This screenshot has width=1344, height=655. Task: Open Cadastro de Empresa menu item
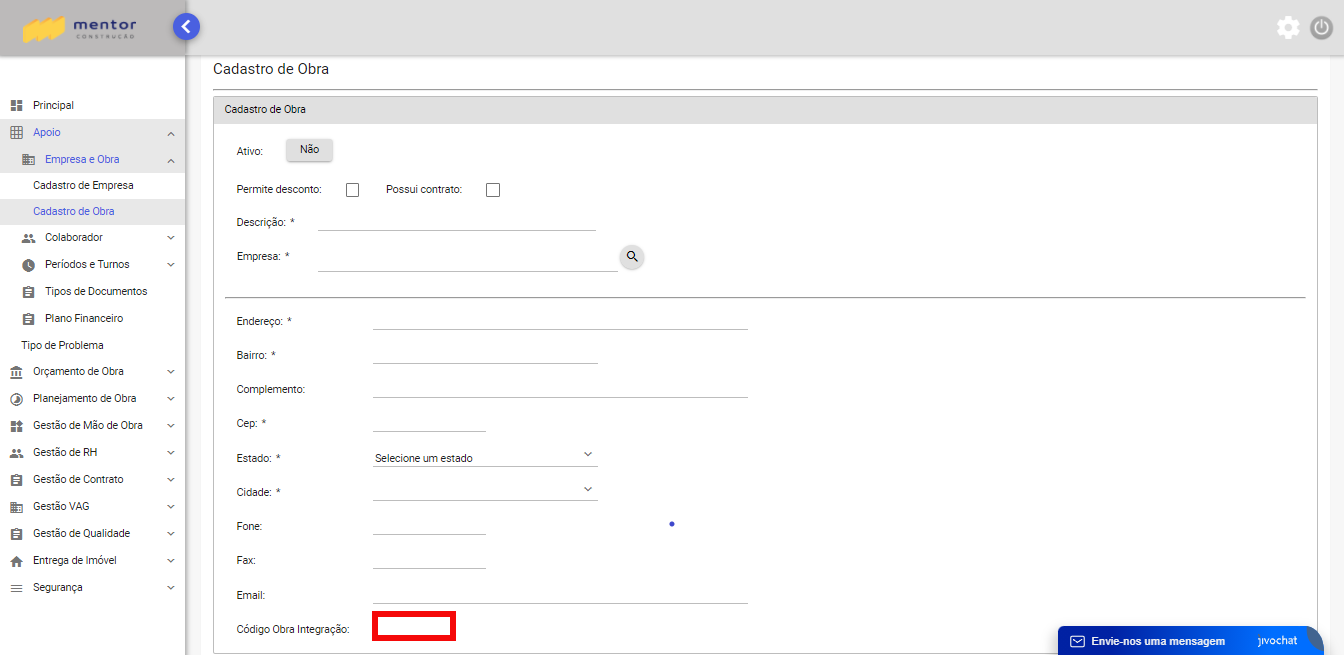coord(83,185)
